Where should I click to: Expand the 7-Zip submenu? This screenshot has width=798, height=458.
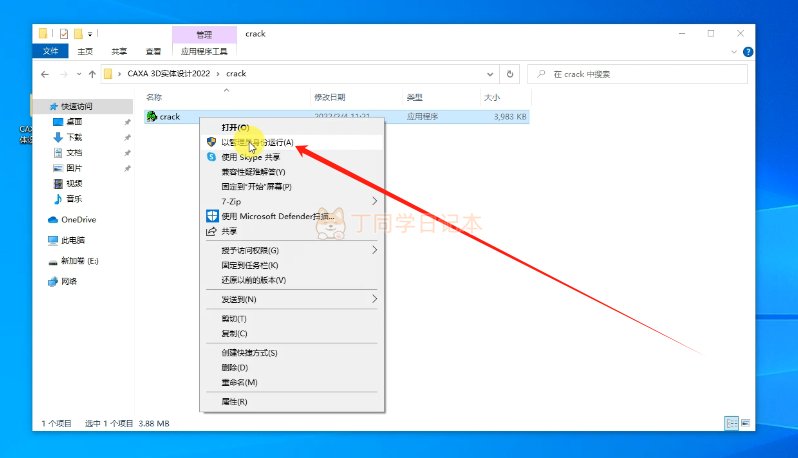point(375,202)
